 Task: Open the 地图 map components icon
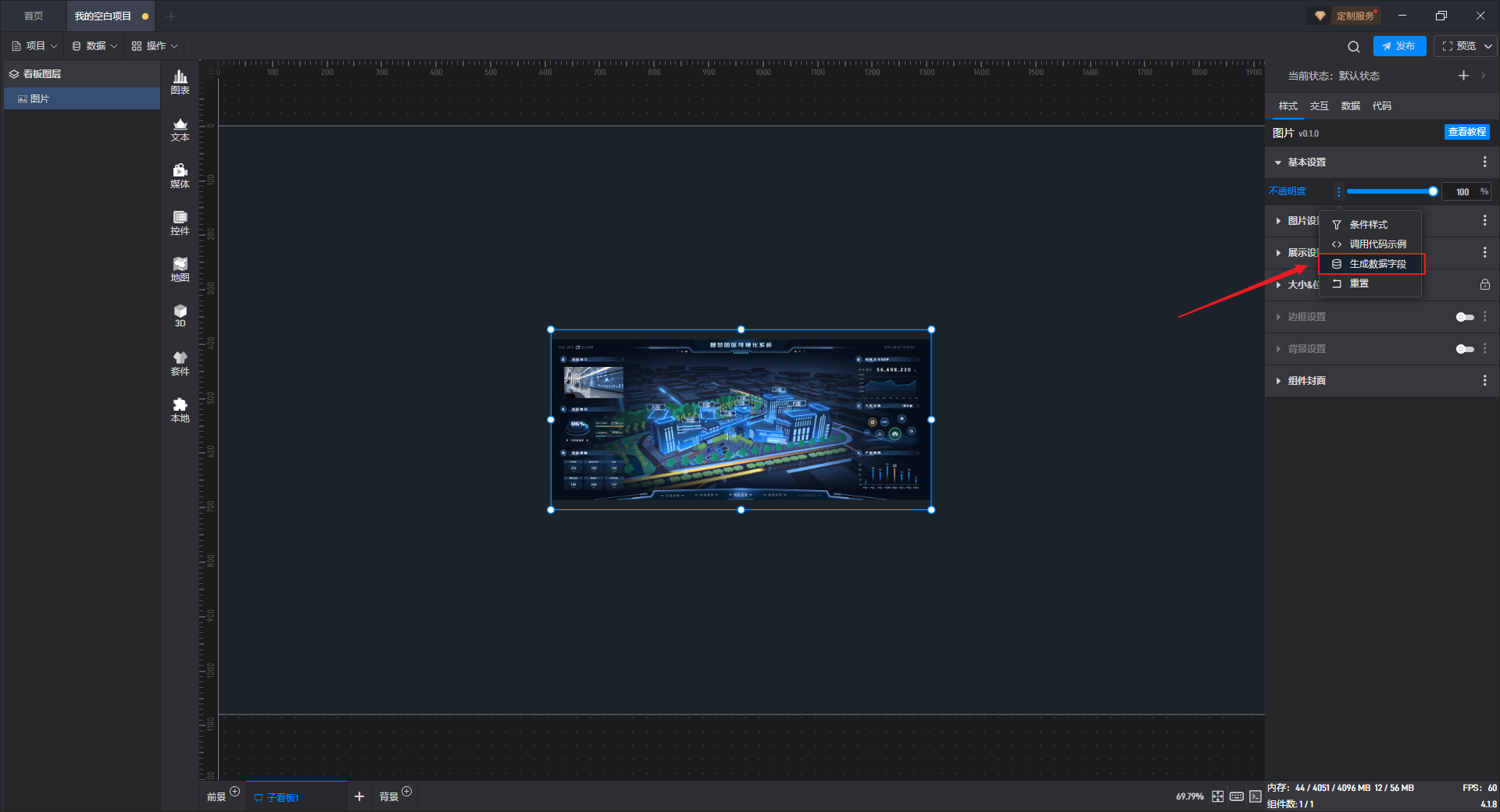point(180,269)
